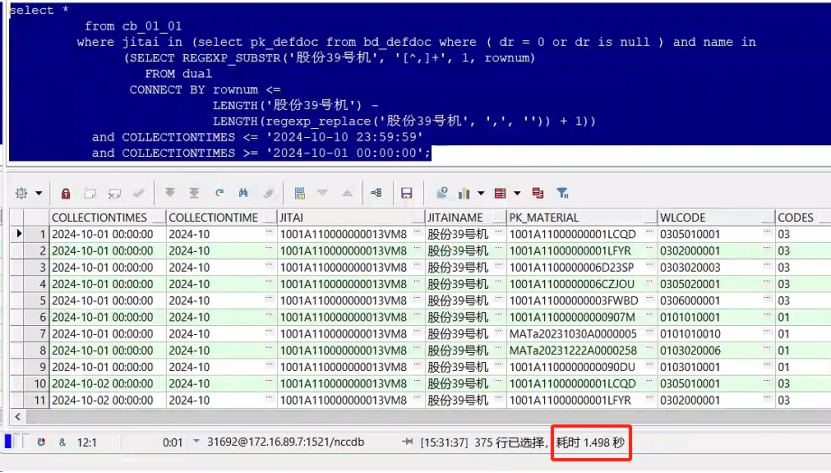The image size is (831, 473).
Task: Click the linked query tree icon
Action: (377, 193)
